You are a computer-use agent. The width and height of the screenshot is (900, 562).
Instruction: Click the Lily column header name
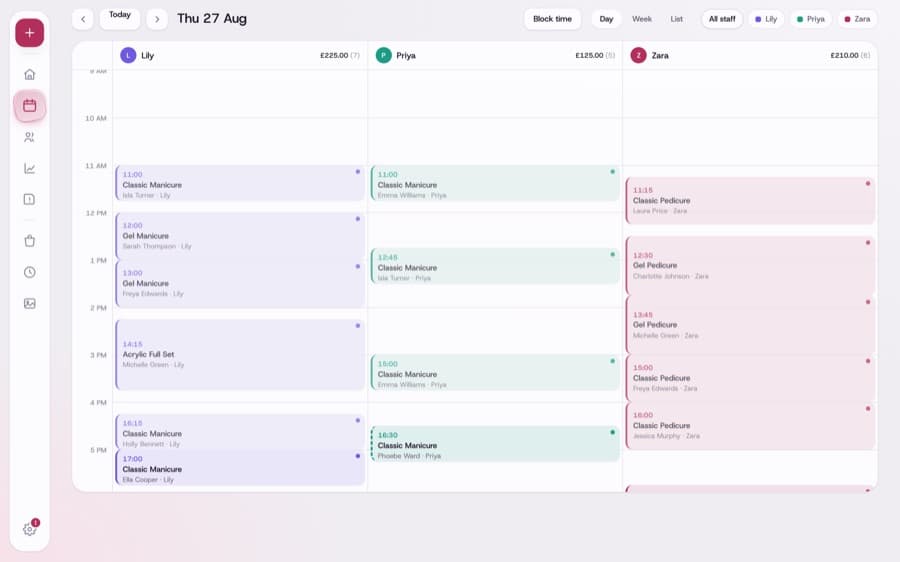(148, 56)
